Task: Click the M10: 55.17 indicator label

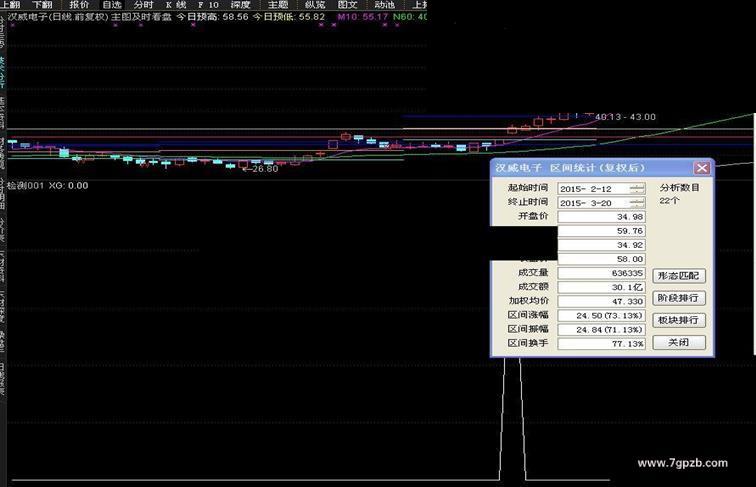Action: 363,17
